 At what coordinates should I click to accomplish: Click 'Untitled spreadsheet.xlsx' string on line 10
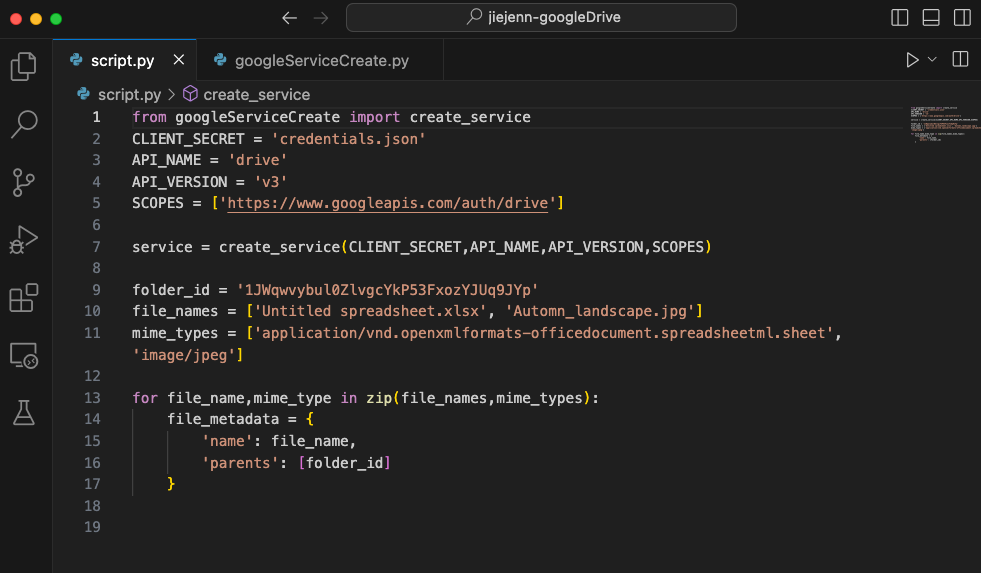click(x=370, y=312)
